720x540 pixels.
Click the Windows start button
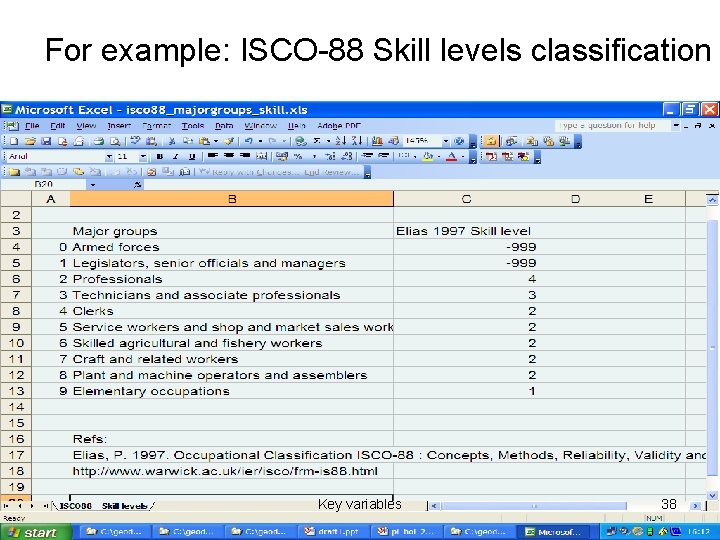pyautogui.click(x=36, y=532)
